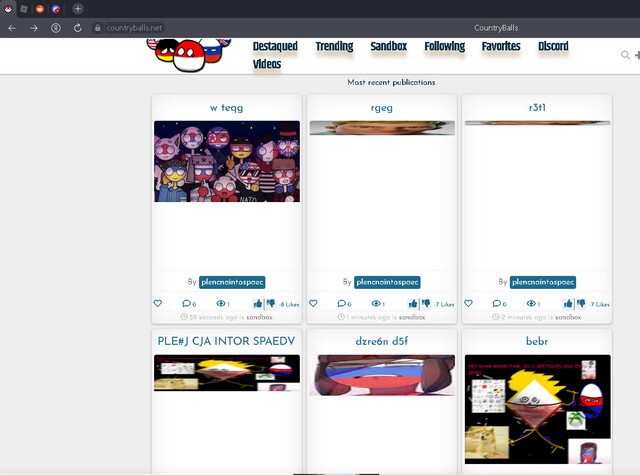
Task: Click the "Most recent publications" heading
Action: (391, 82)
